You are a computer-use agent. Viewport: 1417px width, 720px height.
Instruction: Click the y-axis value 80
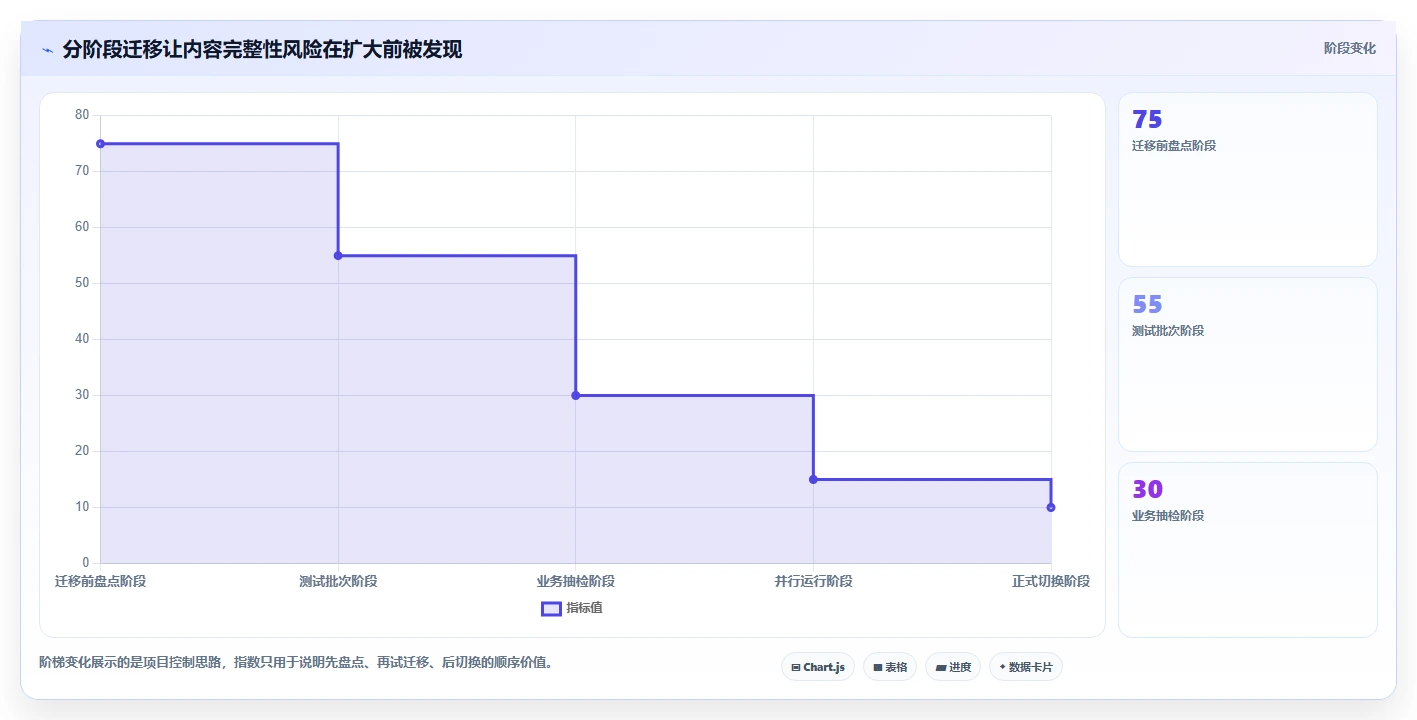82,115
